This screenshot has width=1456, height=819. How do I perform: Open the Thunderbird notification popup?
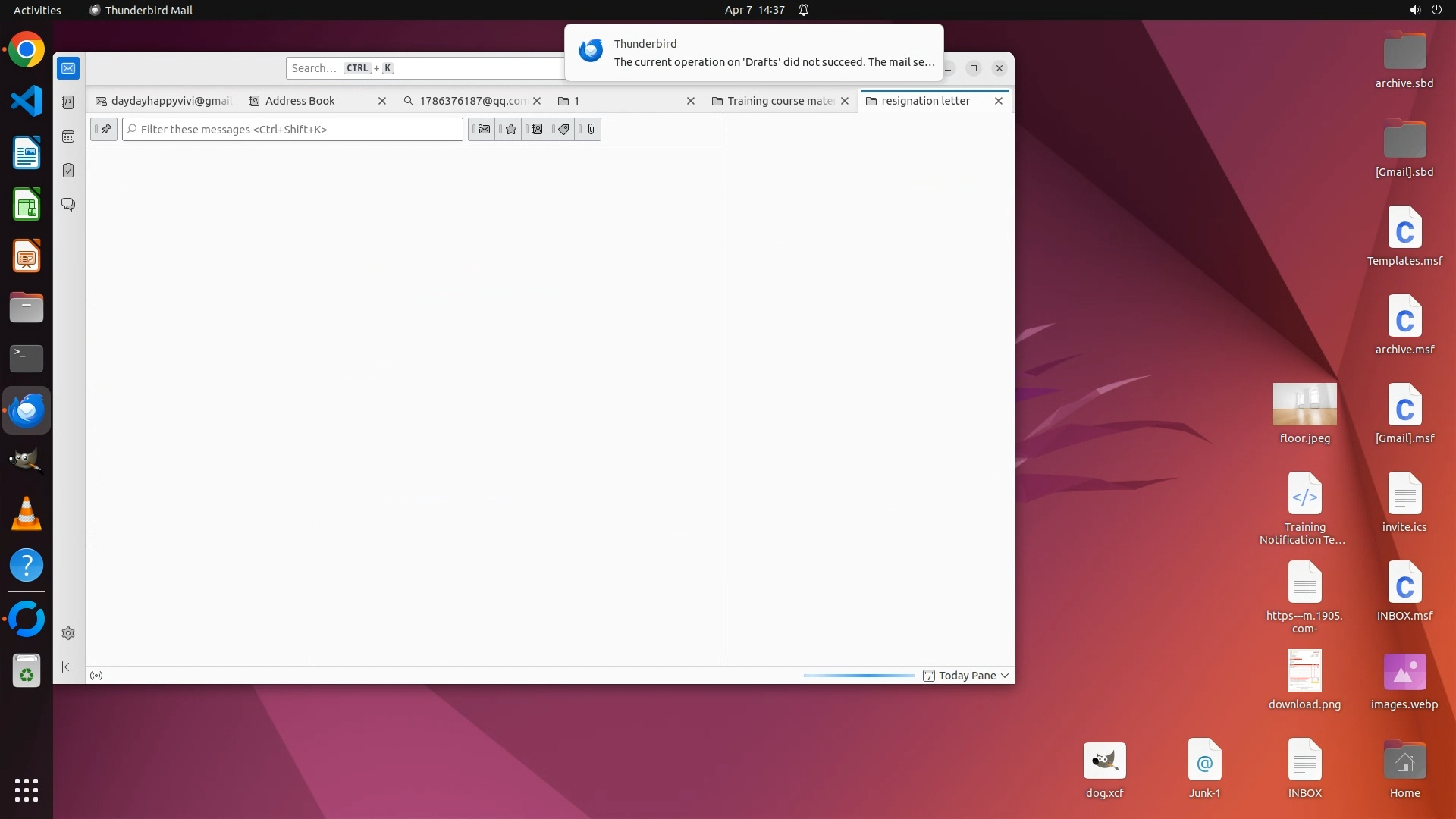point(754,53)
